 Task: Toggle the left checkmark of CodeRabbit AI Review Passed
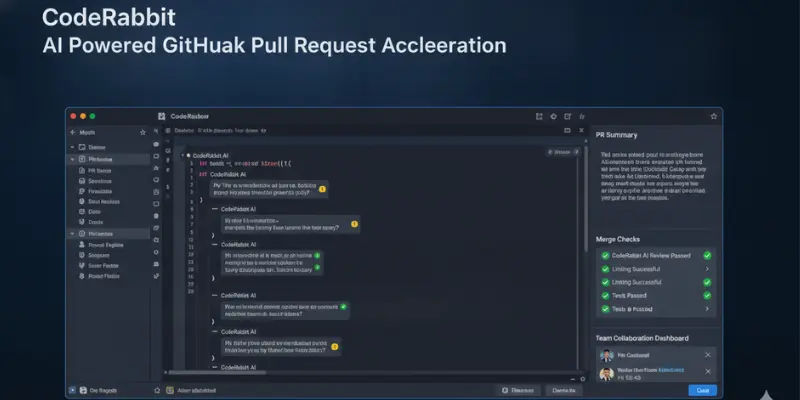coord(605,256)
